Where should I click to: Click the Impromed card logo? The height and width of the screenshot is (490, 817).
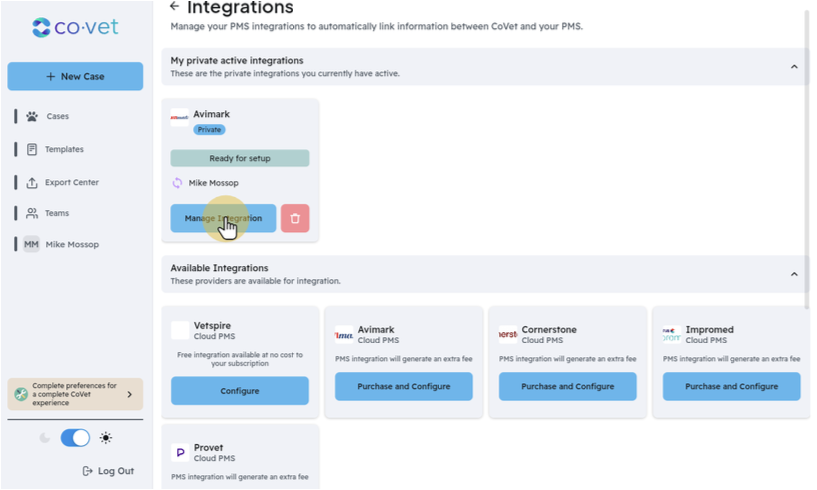(672, 335)
